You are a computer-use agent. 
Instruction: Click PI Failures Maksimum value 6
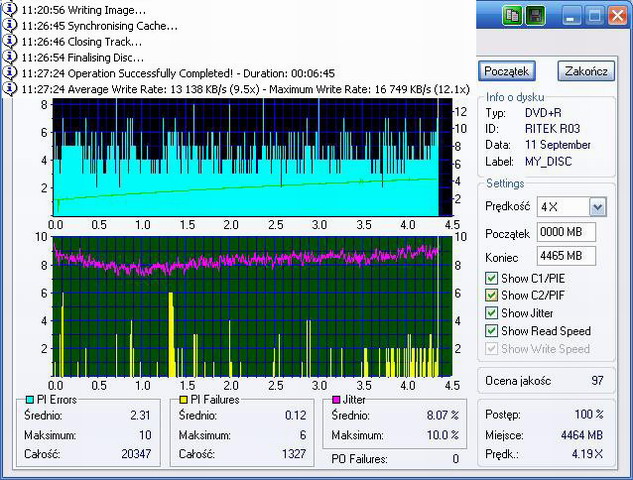click(303, 435)
